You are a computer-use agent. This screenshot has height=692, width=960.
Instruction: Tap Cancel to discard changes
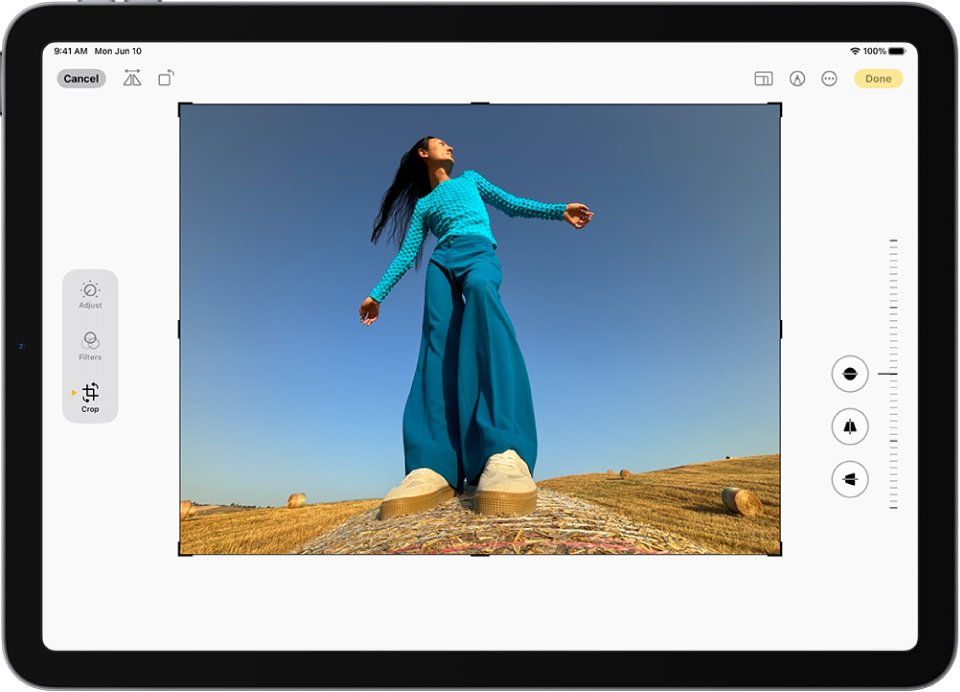[80, 78]
